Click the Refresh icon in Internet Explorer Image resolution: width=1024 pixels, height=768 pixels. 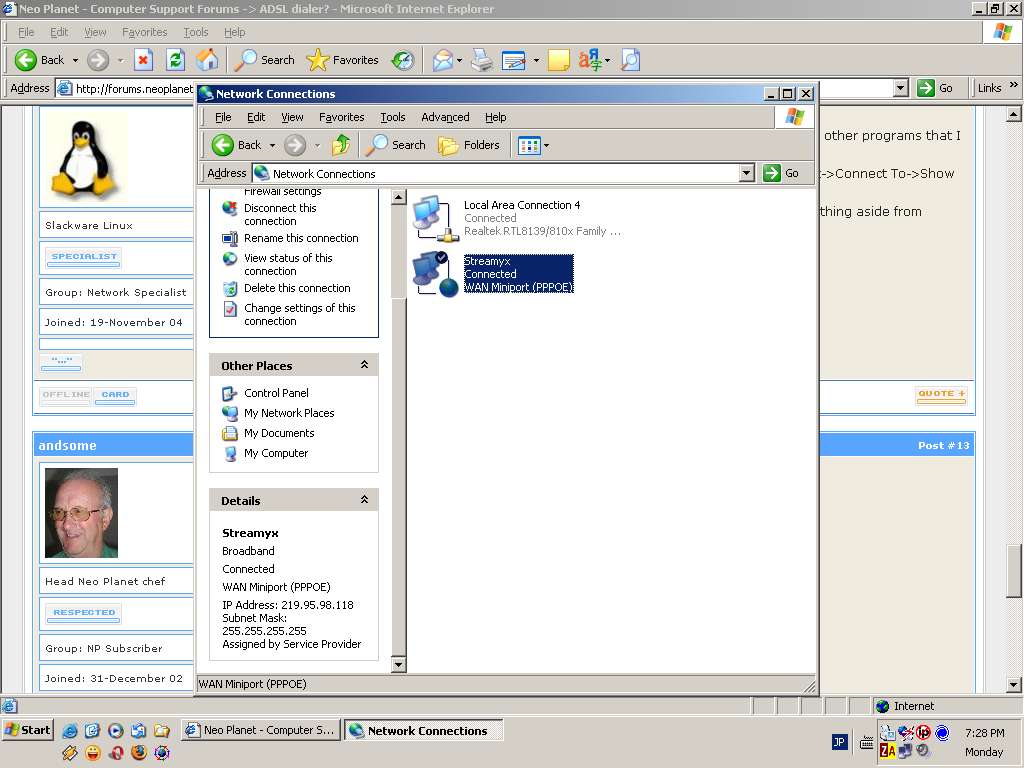tap(175, 60)
